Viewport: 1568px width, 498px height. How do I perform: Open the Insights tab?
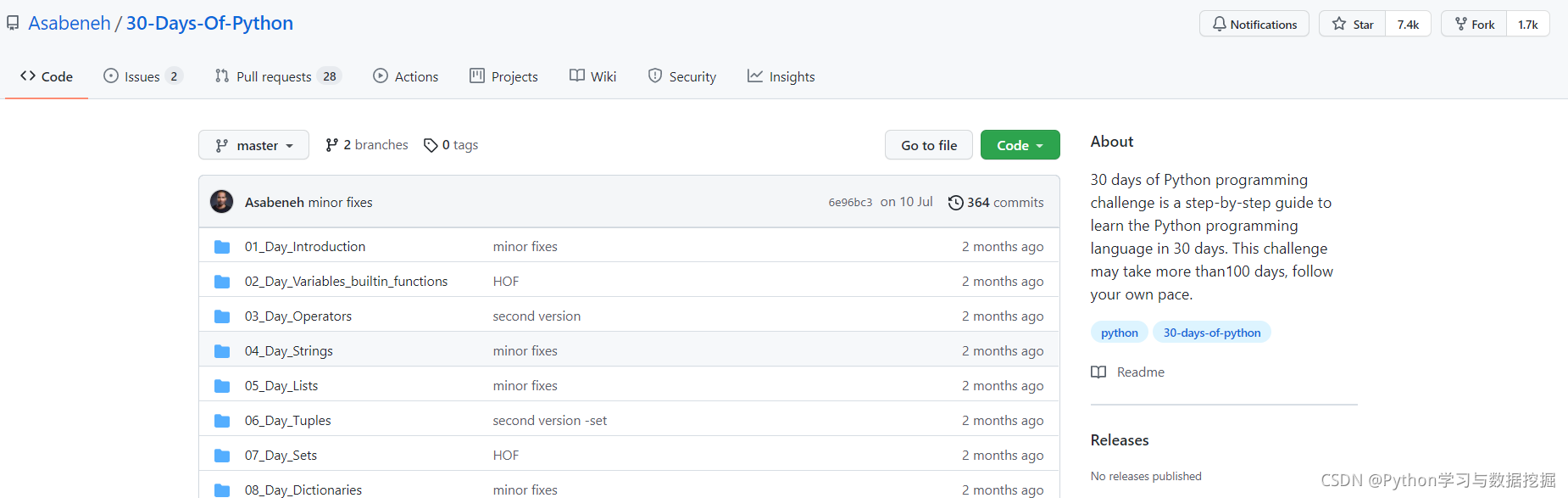781,76
